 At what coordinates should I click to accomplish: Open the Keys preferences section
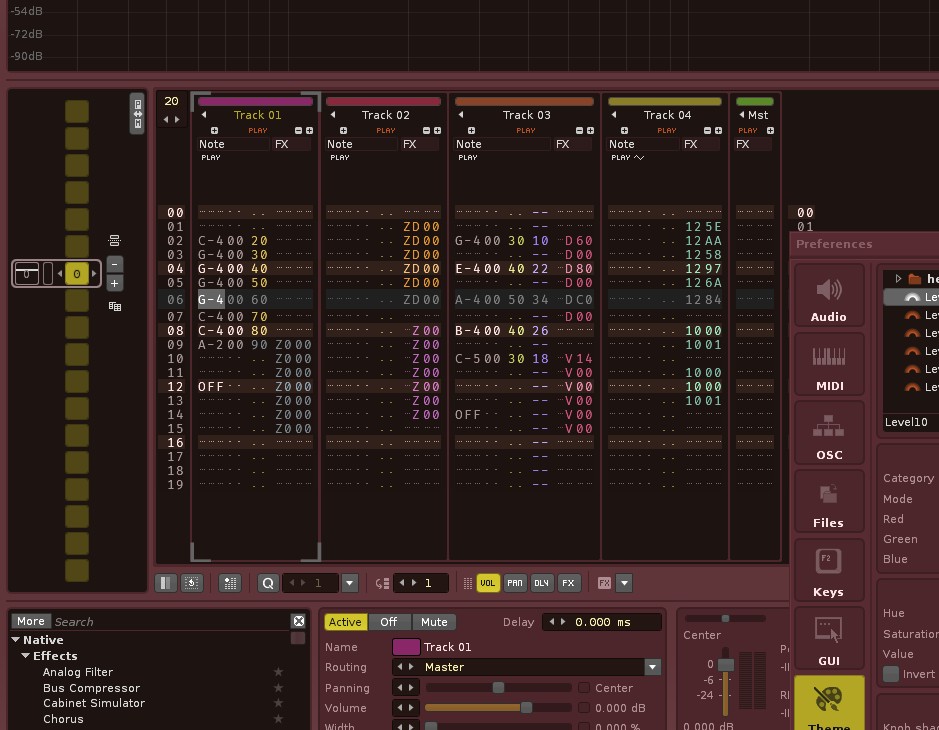829,570
